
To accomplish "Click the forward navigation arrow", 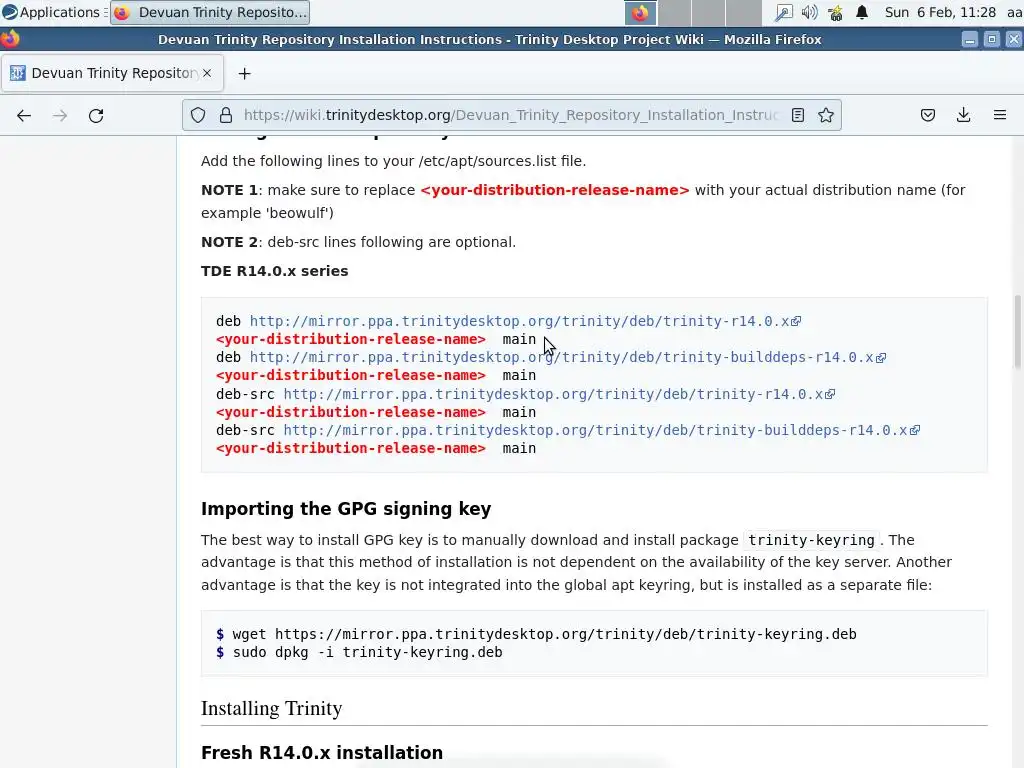I will (x=60, y=116).
